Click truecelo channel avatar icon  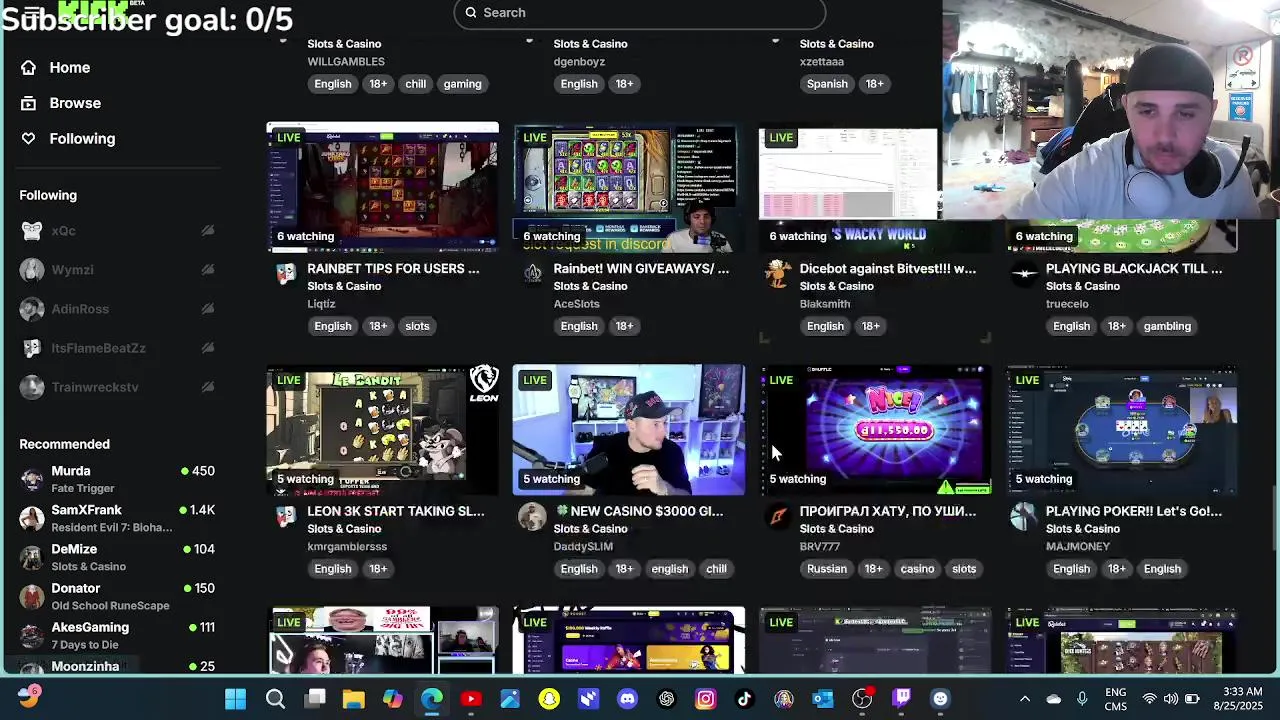[x=1024, y=274]
